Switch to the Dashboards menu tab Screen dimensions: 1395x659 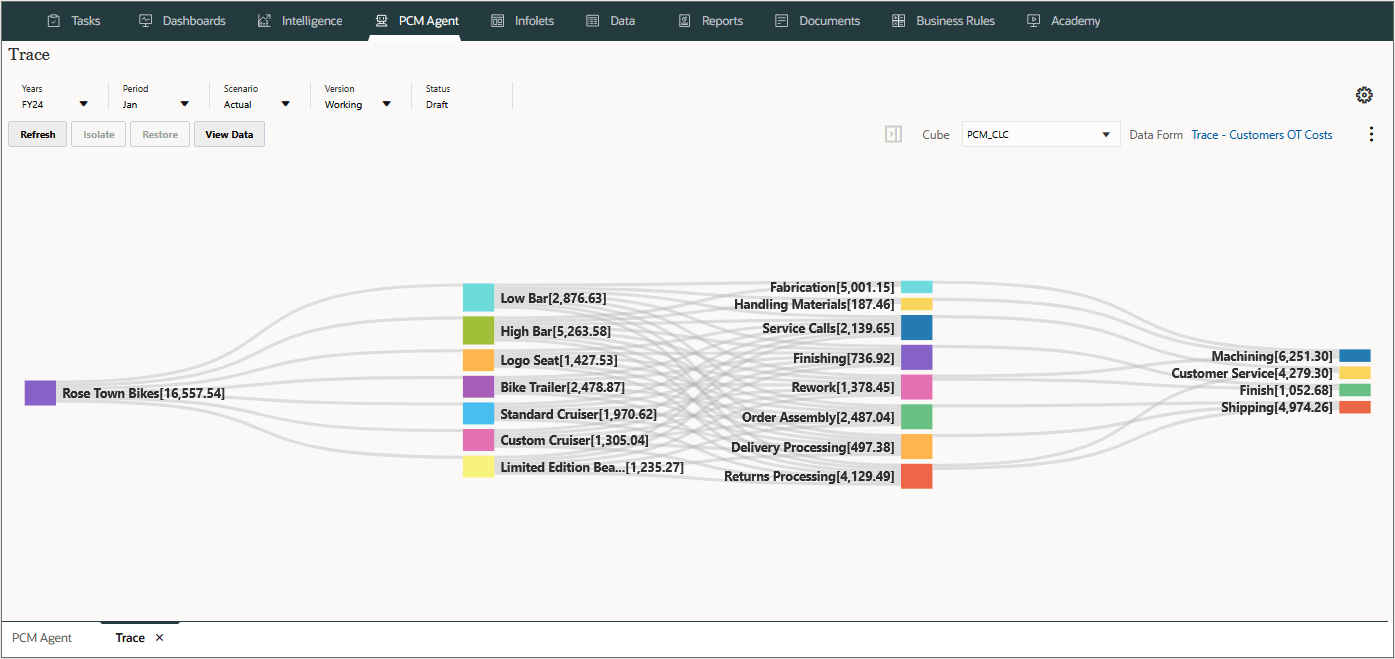tap(182, 20)
